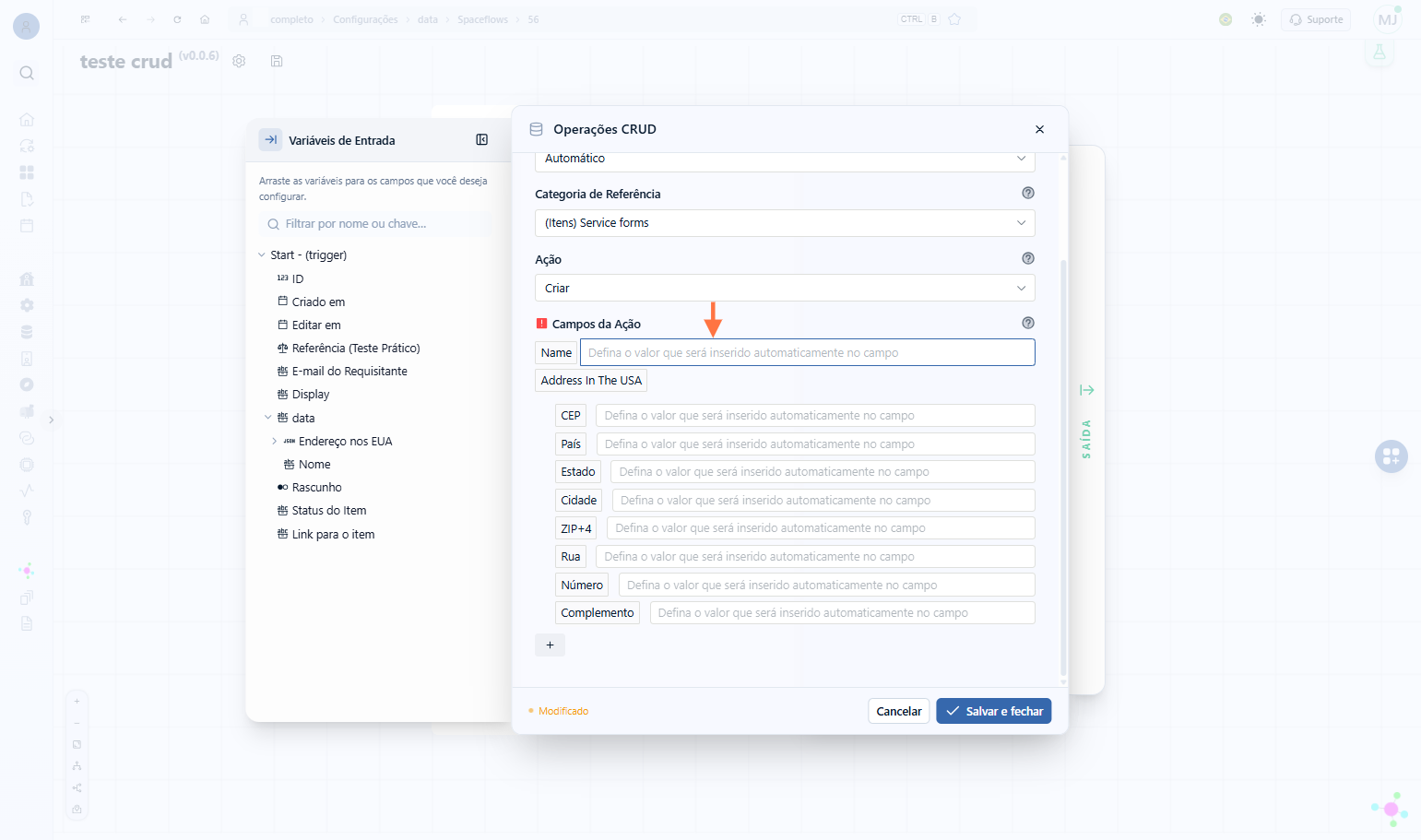Image resolution: width=1421 pixels, height=840 pixels.
Task: Click the Rua value input field
Action: coord(815,557)
